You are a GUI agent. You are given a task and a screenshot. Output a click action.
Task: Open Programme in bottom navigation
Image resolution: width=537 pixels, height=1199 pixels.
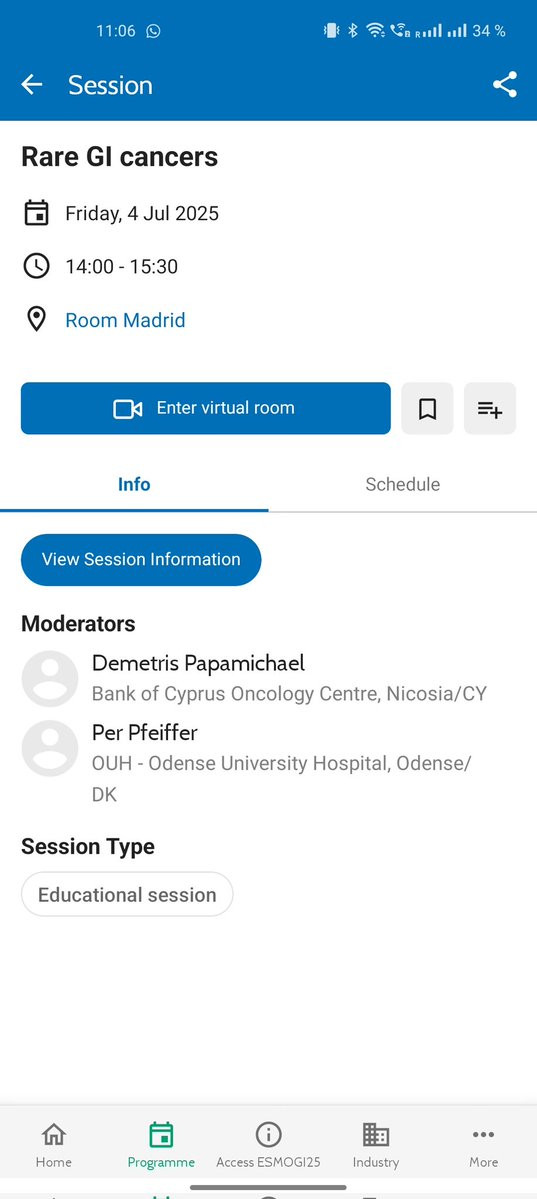point(161,1145)
